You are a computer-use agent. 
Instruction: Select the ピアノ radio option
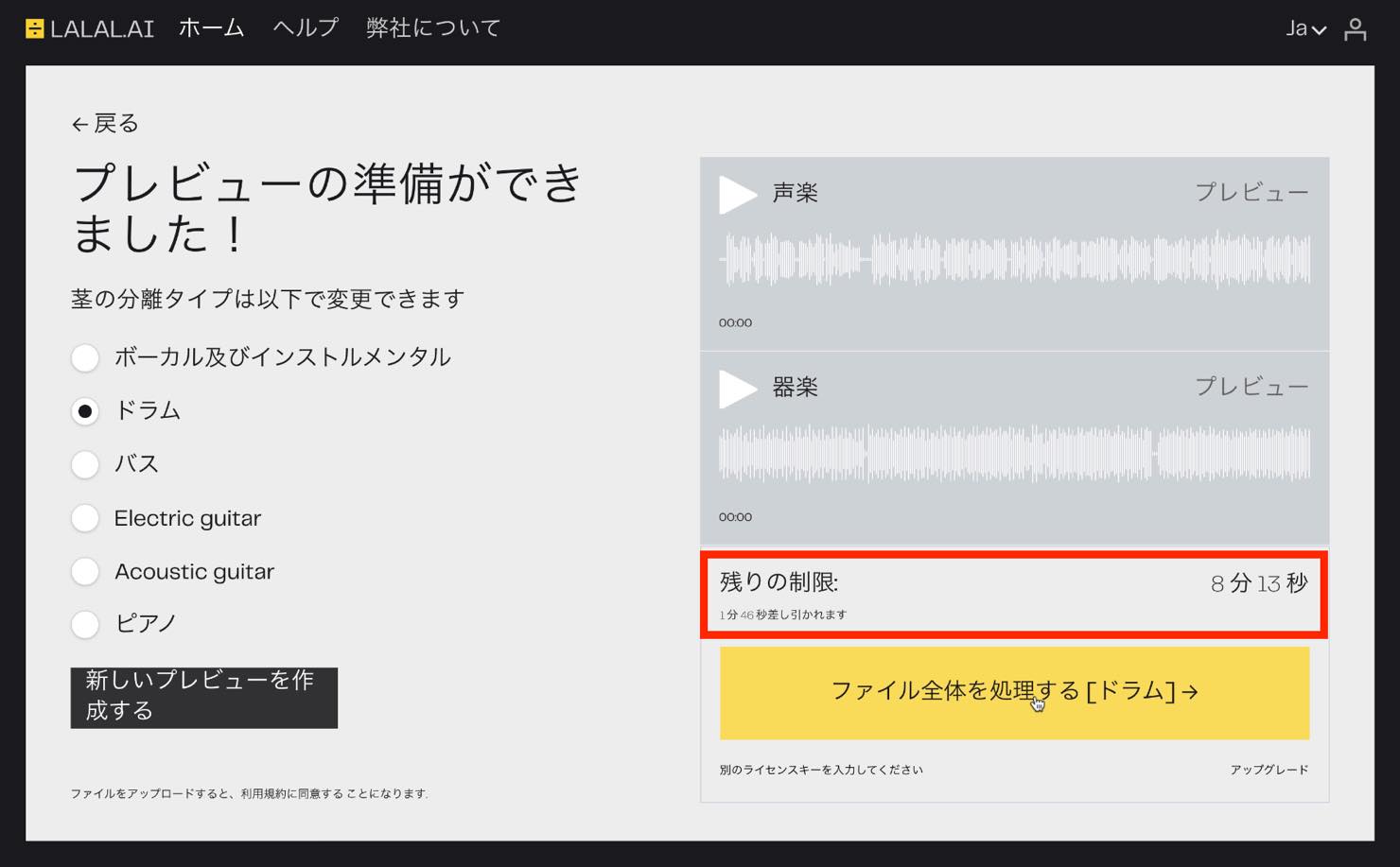click(x=85, y=624)
